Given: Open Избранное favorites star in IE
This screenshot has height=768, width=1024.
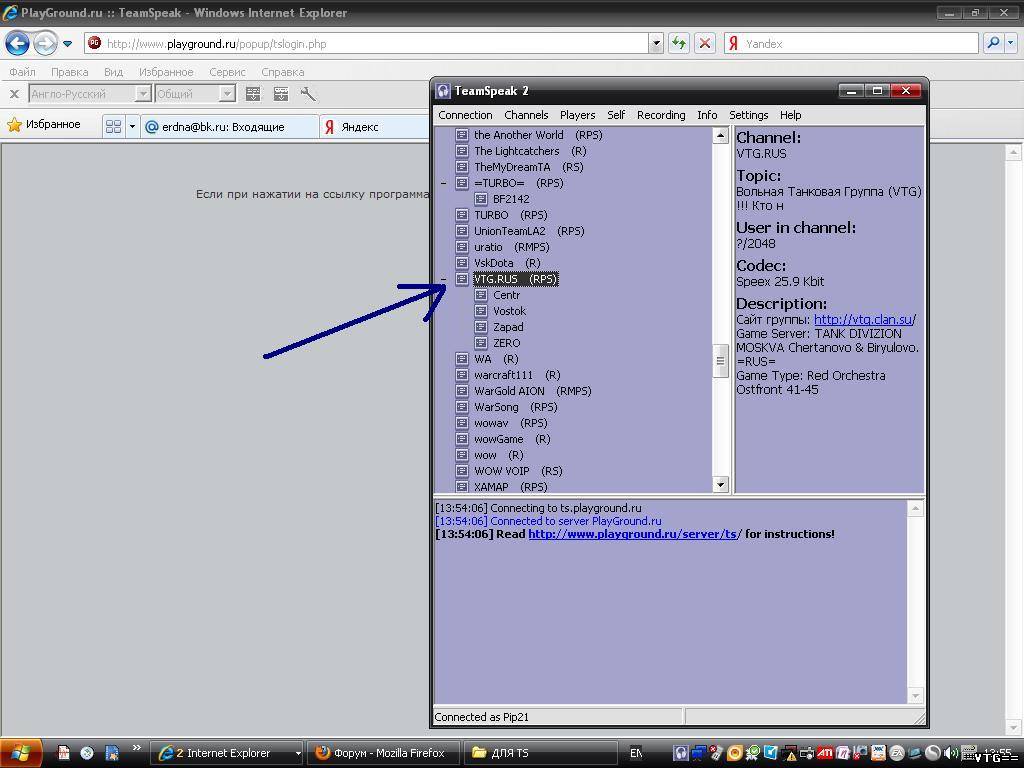Looking at the screenshot, I should click(x=44, y=124).
